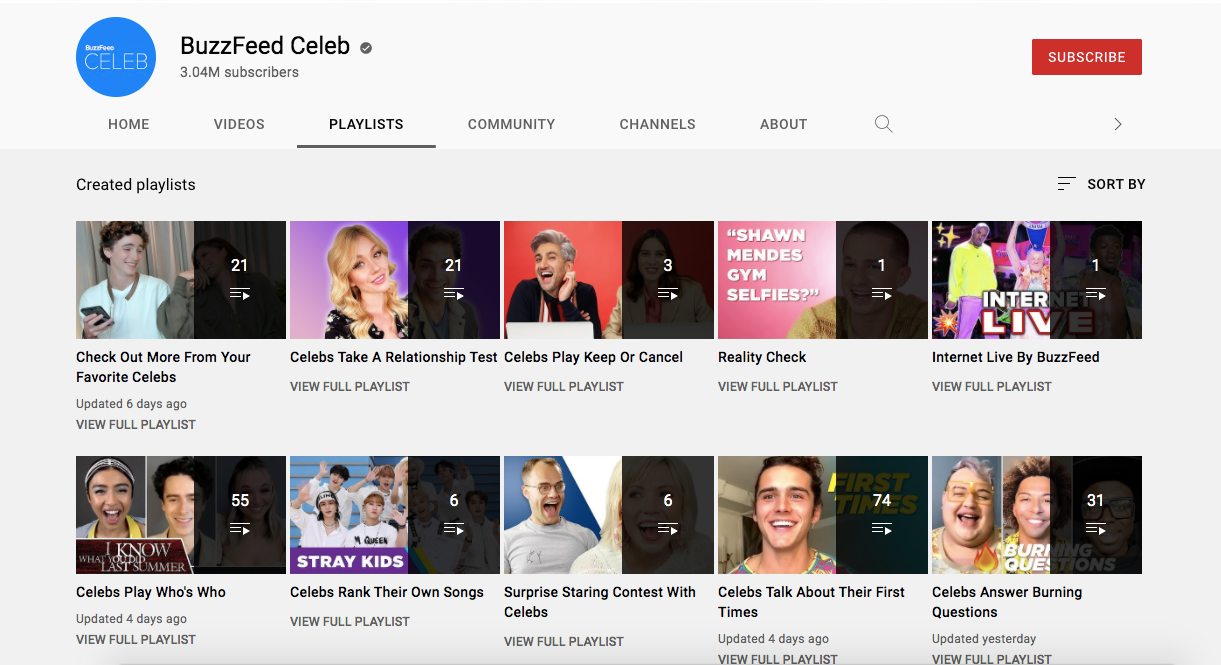Click title Celebs Take A Relationship Test
This screenshot has height=665, width=1221.
click(x=394, y=357)
